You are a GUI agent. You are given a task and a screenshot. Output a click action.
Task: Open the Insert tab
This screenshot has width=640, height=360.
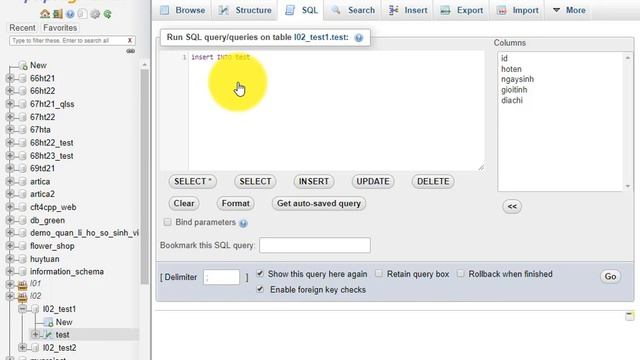(x=408, y=10)
